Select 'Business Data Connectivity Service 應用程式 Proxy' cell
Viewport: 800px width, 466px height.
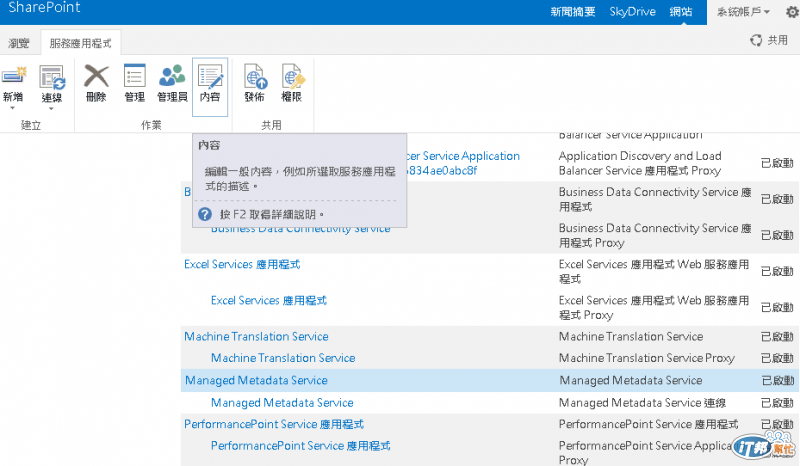[655, 235]
